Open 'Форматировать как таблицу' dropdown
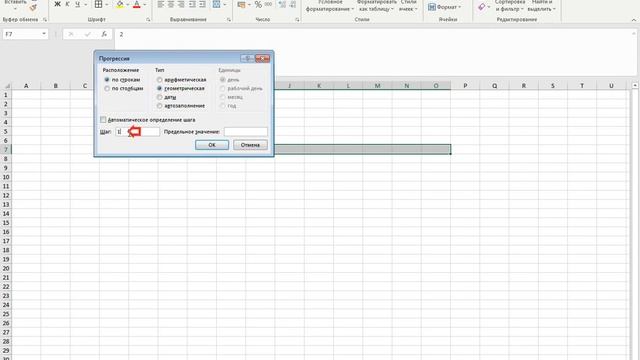 377,6
